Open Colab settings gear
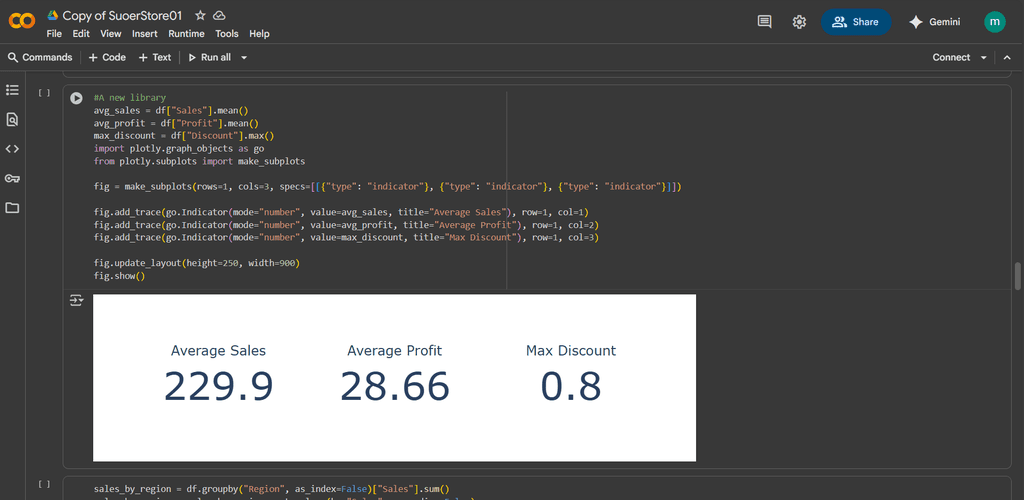The image size is (1024, 500). 799,22
